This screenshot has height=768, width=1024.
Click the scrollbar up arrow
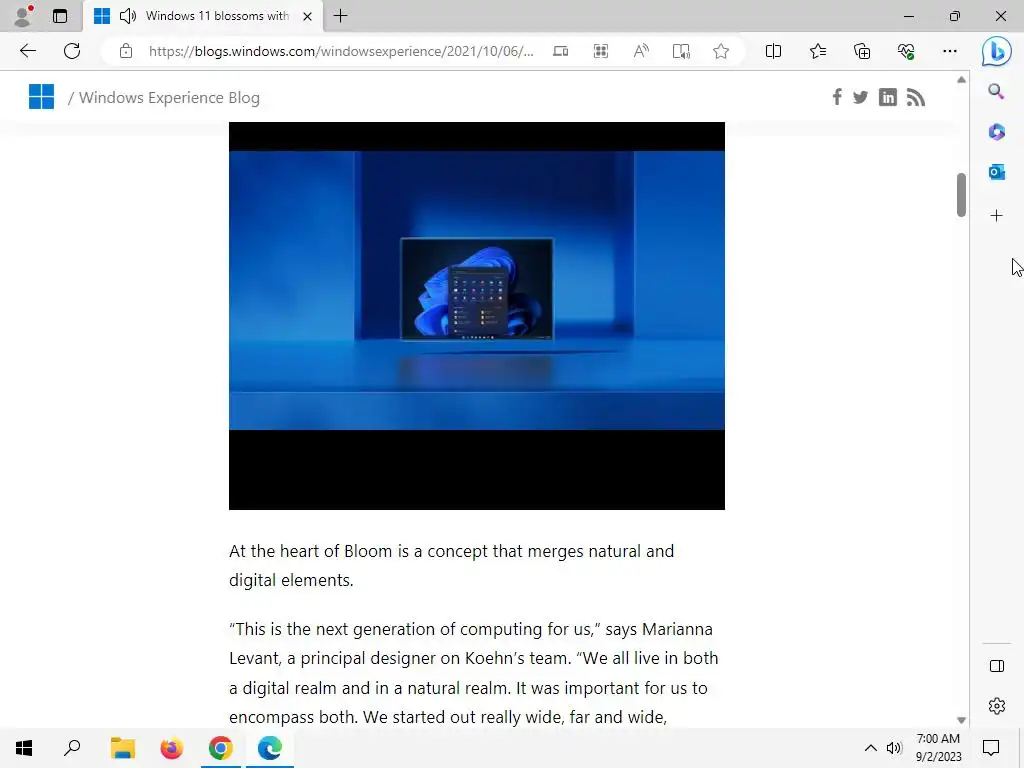(961, 80)
